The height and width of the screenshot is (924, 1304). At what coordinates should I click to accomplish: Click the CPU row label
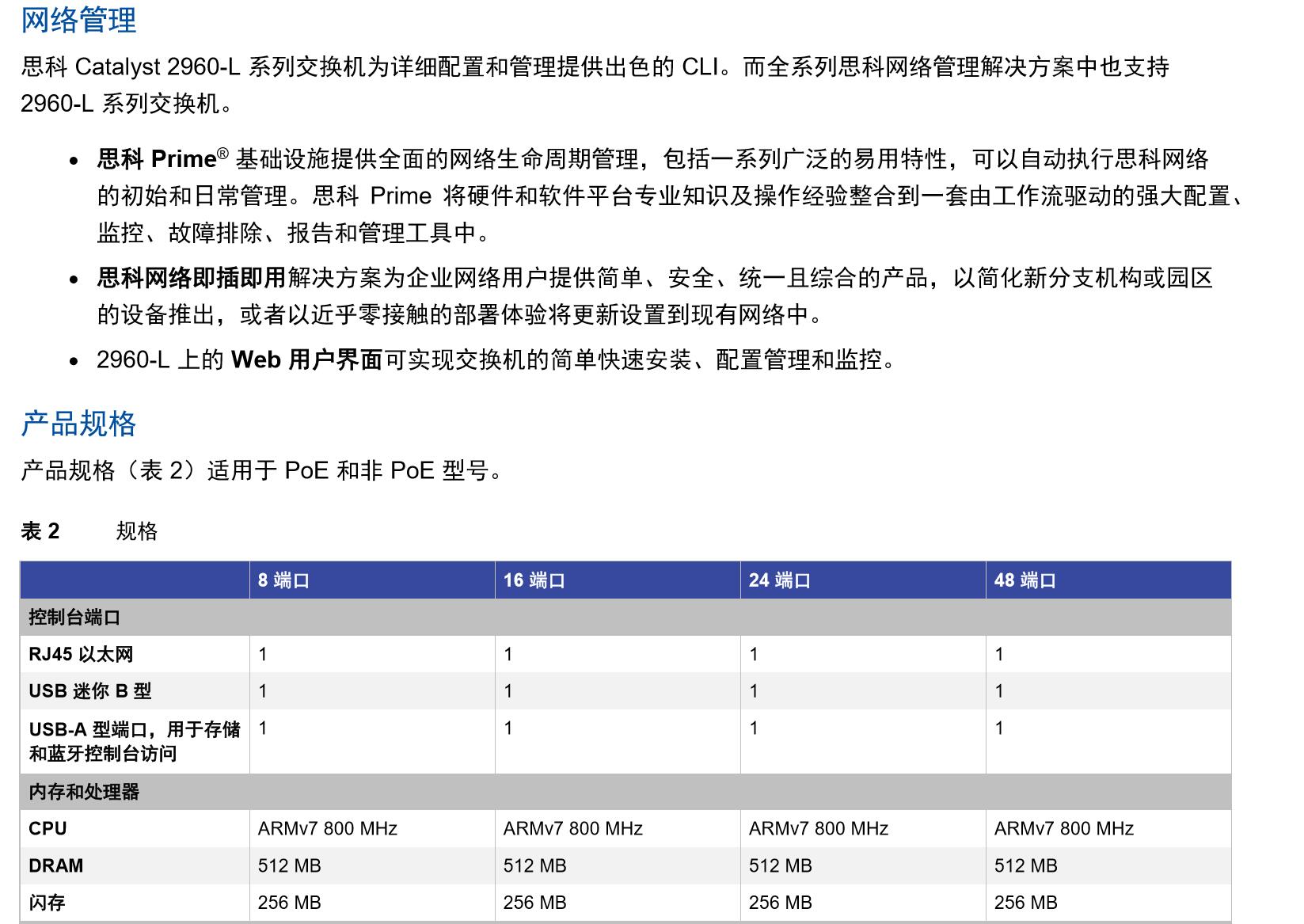pos(48,829)
